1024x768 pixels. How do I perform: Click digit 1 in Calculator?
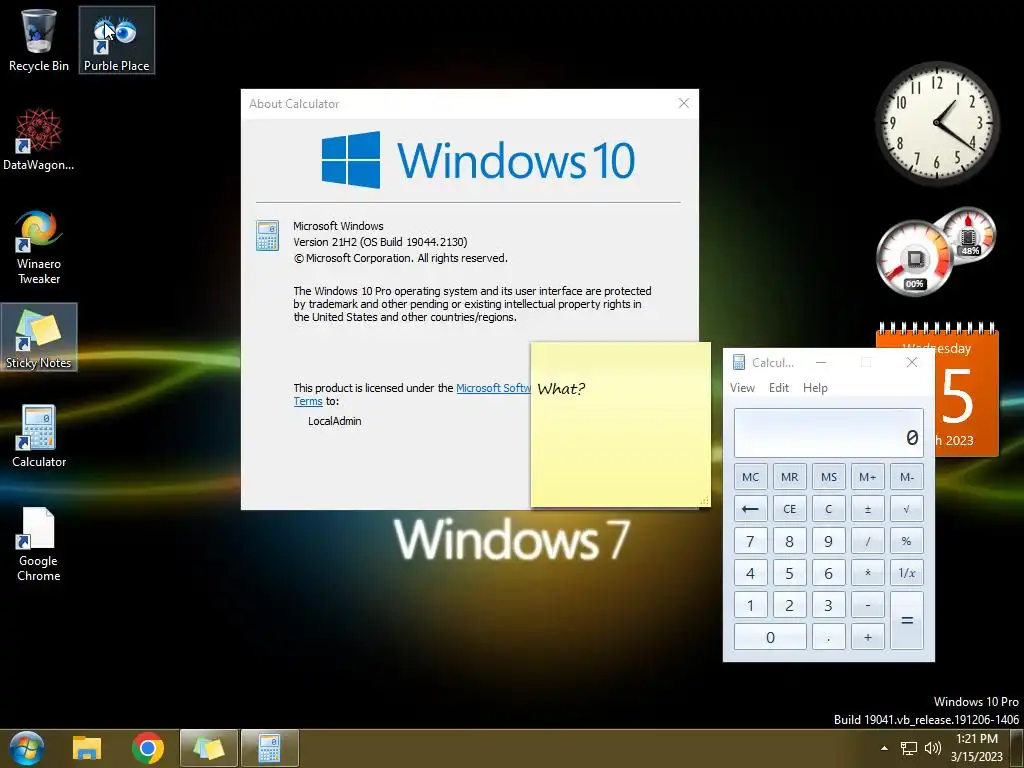click(750, 605)
